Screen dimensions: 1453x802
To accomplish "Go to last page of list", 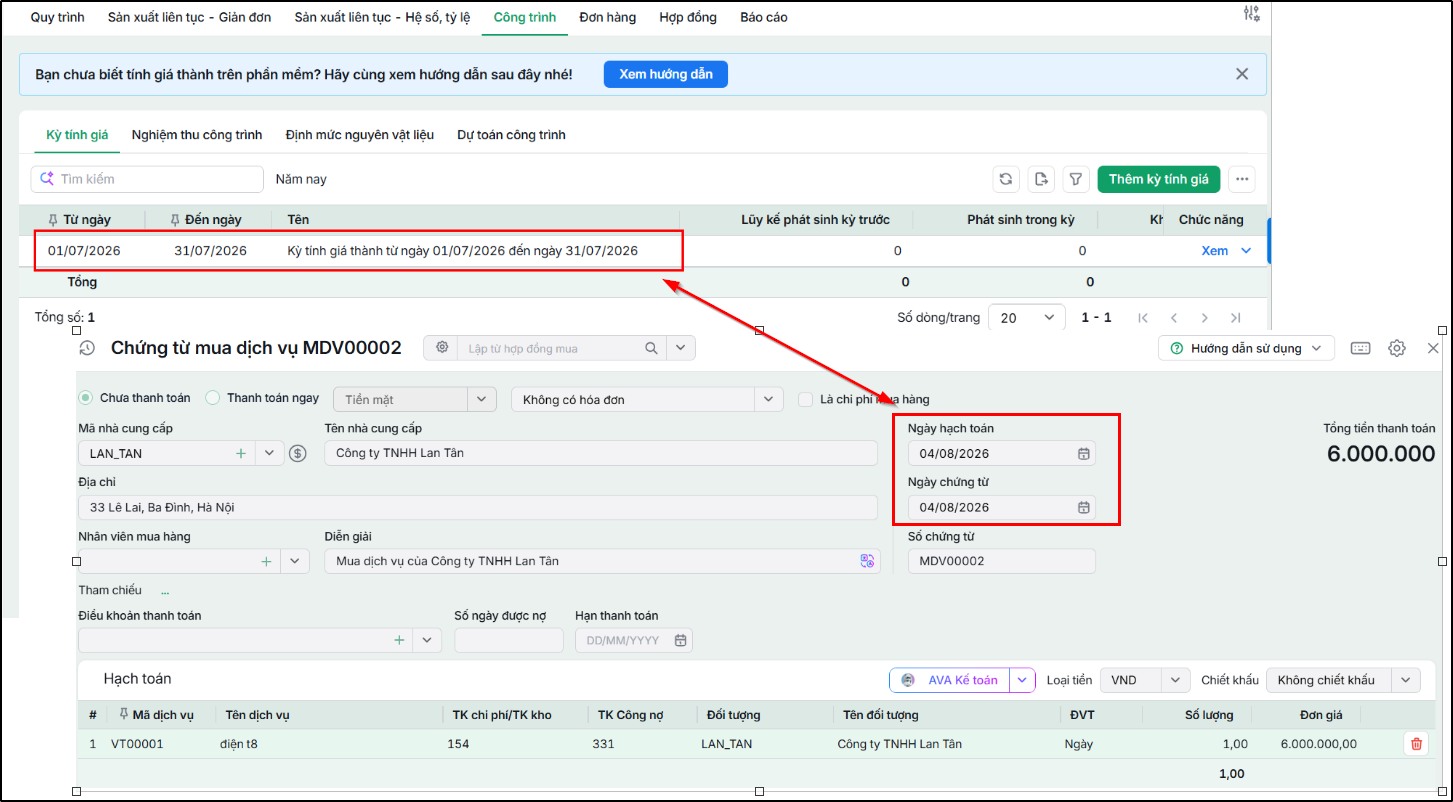I will [1236, 318].
